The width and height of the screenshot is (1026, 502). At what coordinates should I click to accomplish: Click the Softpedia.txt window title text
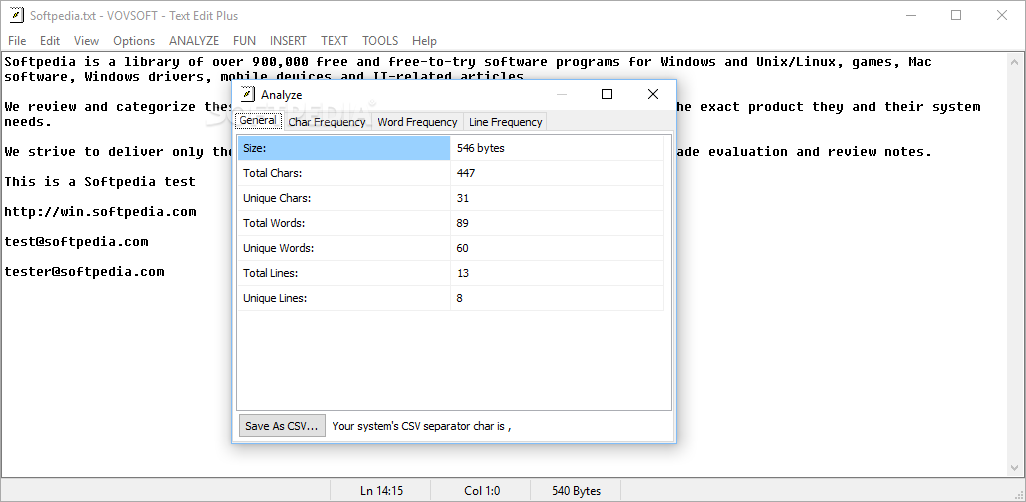click(134, 15)
